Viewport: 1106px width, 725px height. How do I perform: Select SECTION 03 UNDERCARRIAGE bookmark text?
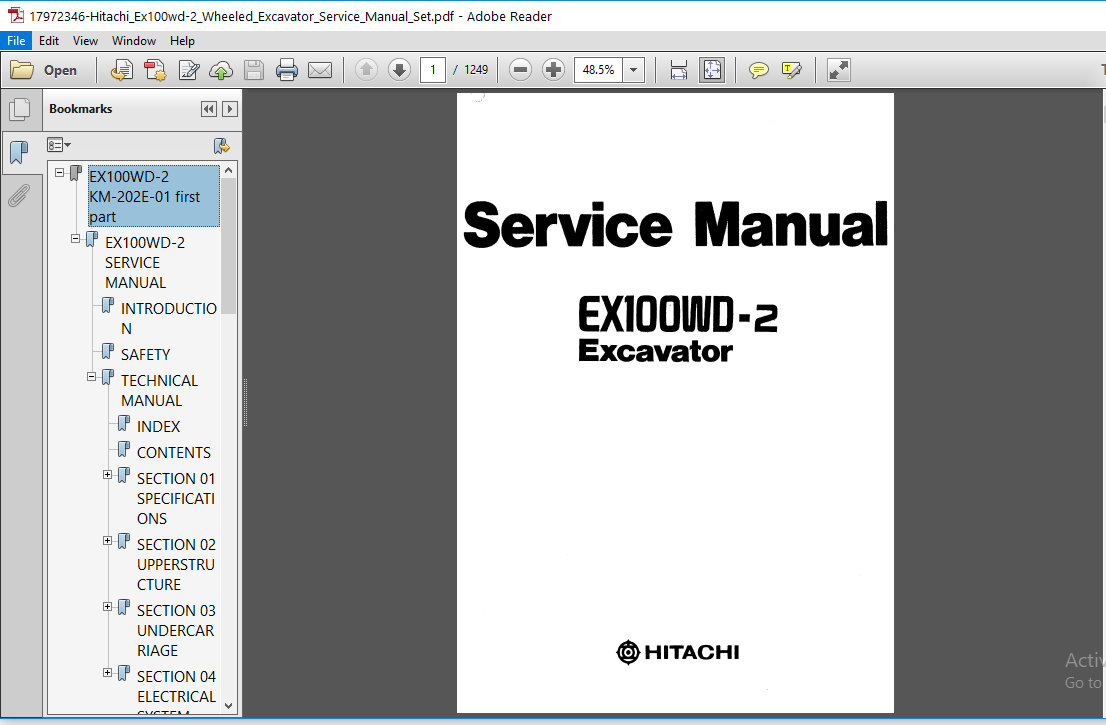(x=176, y=630)
